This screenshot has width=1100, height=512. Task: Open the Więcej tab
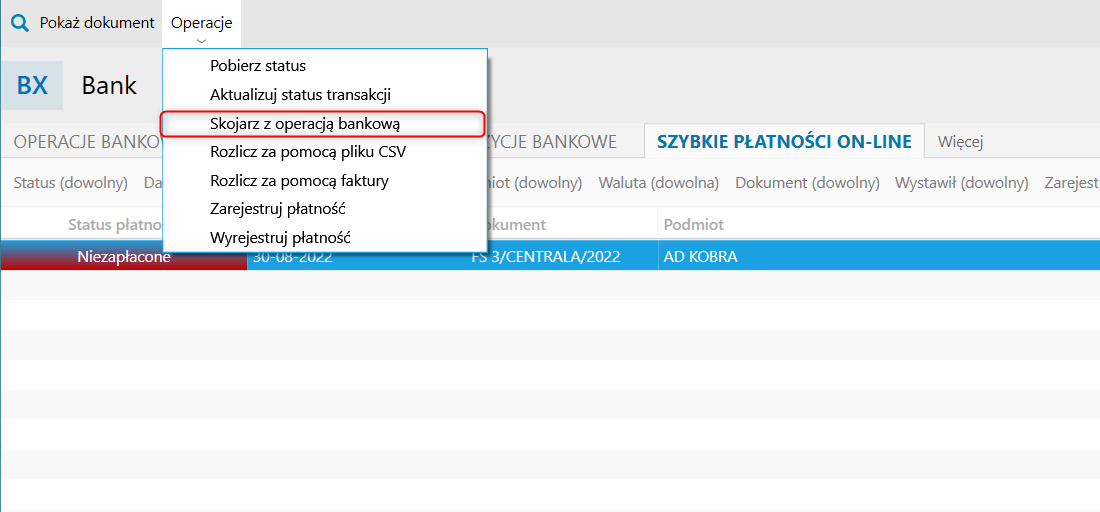coord(960,142)
